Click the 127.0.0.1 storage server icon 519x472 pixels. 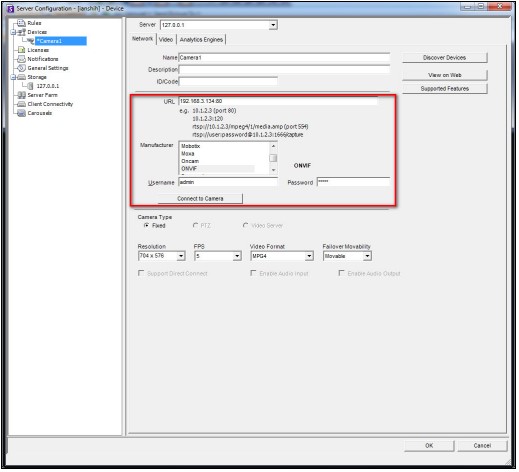pyautogui.click(x=31, y=86)
